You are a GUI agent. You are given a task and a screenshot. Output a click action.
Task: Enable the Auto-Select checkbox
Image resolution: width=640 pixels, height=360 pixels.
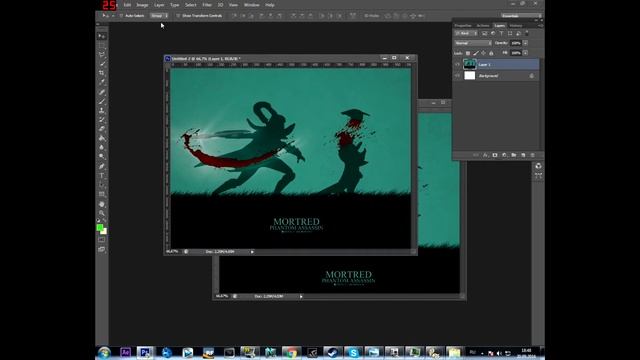121,16
